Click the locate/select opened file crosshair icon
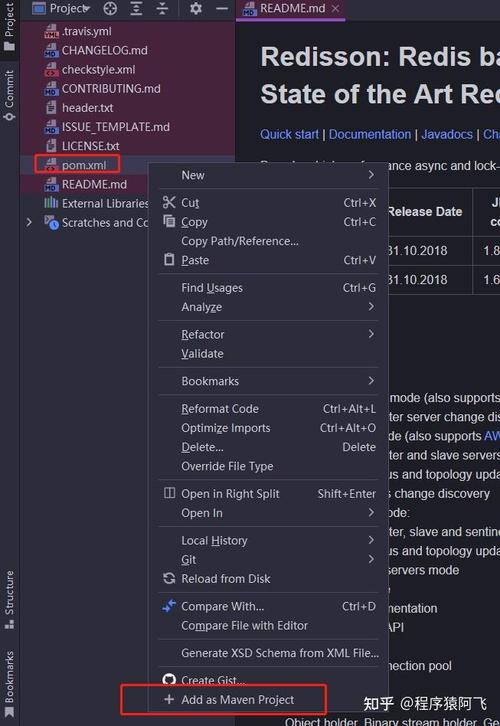 pyautogui.click(x=110, y=8)
